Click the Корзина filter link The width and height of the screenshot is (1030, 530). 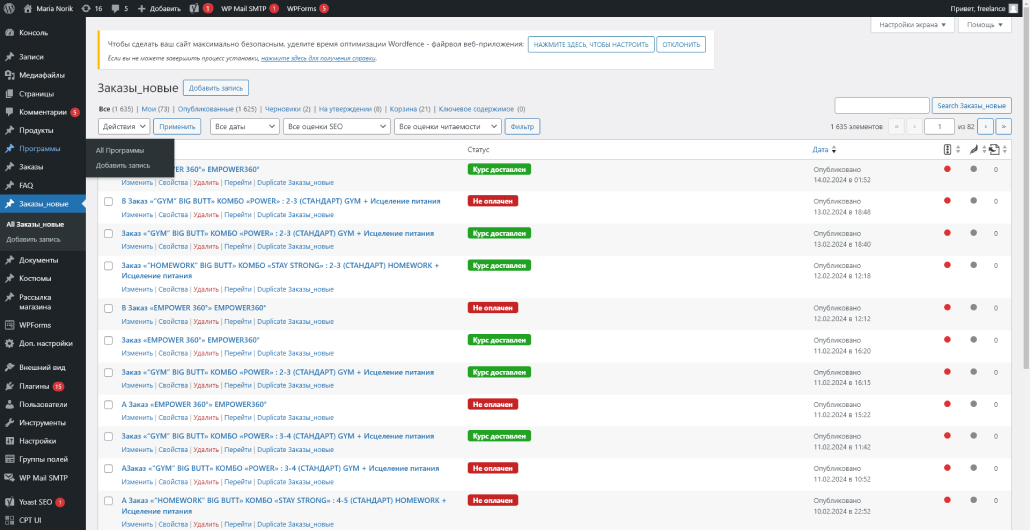(402, 109)
